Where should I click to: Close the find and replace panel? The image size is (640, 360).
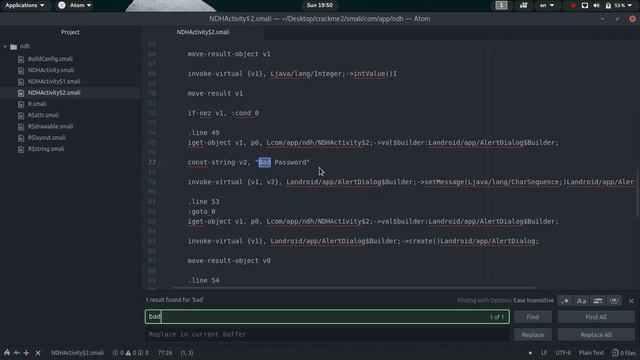tap(631, 301)
